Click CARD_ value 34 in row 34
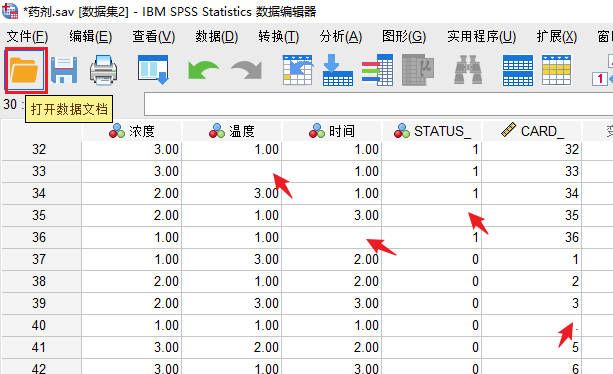613x374 pixels. click(572, 193)
